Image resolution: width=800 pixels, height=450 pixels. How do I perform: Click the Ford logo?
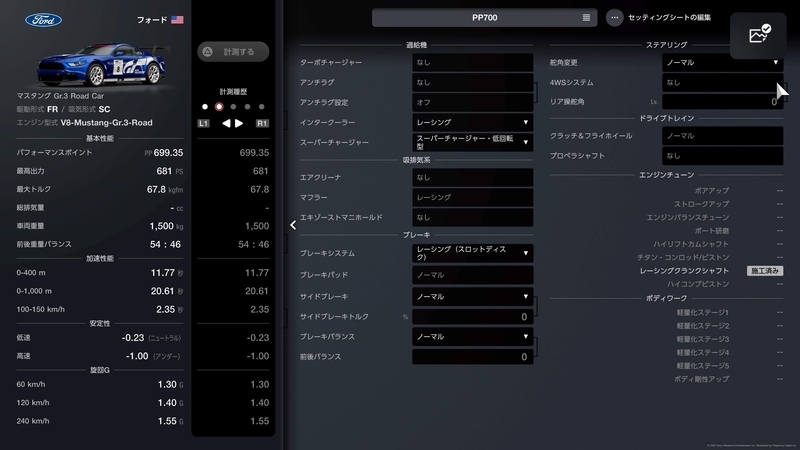(43, 20)
